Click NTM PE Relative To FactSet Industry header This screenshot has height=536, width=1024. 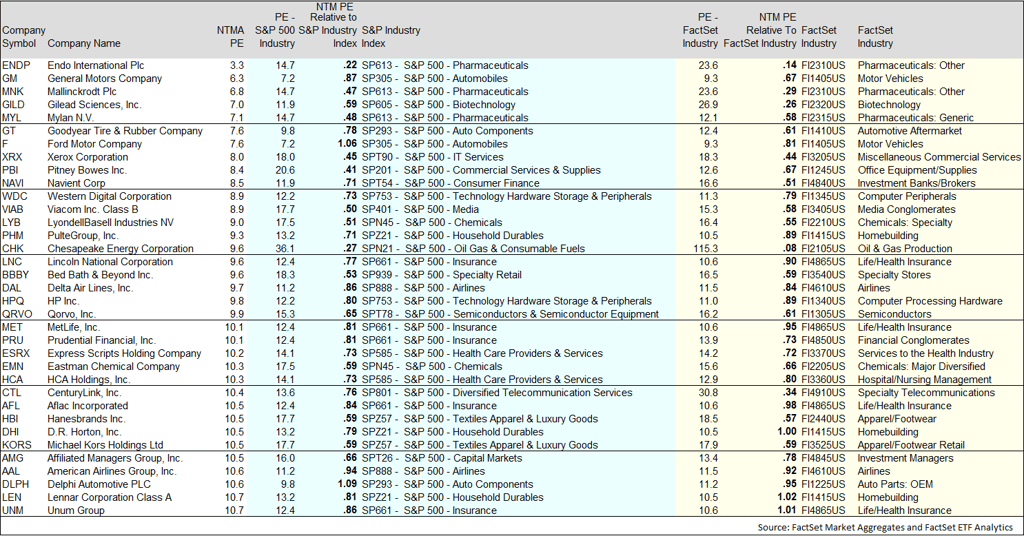click(x=760, y=30)
